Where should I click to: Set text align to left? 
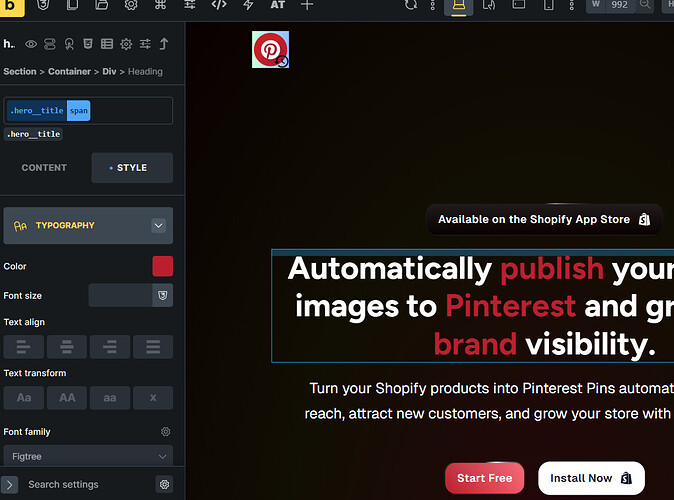pos(24,347)
